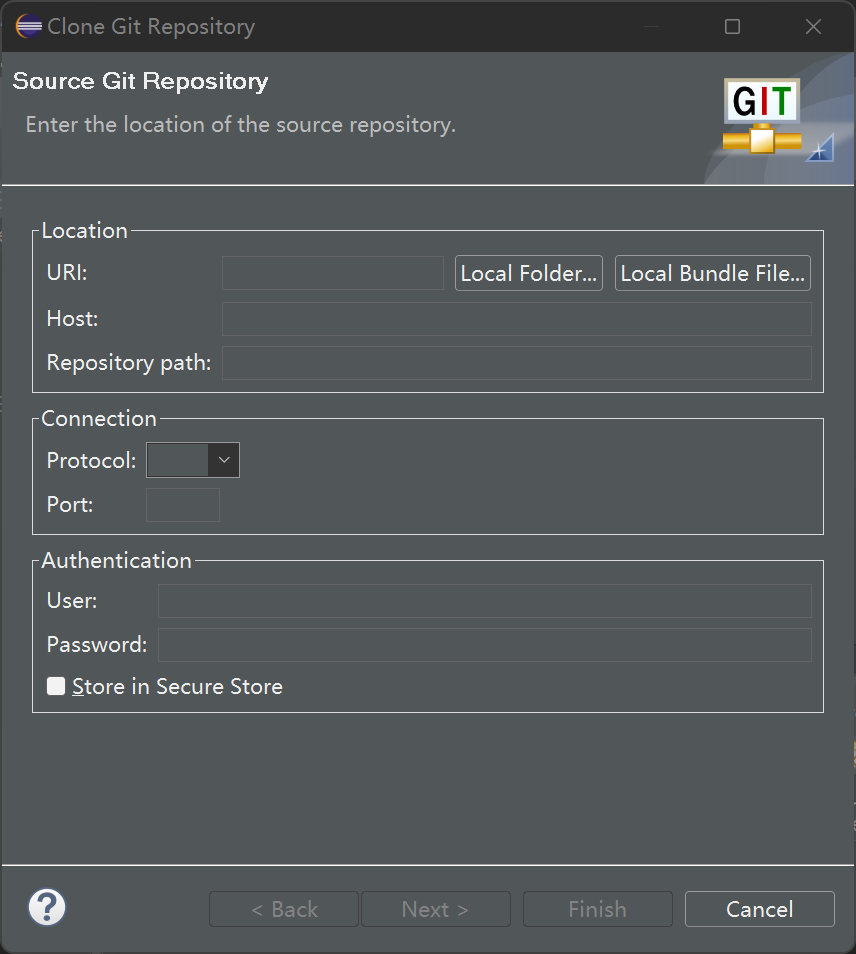The image size is (856, 954).
Task: Click the disabled Back button
Action: [284, 909]
